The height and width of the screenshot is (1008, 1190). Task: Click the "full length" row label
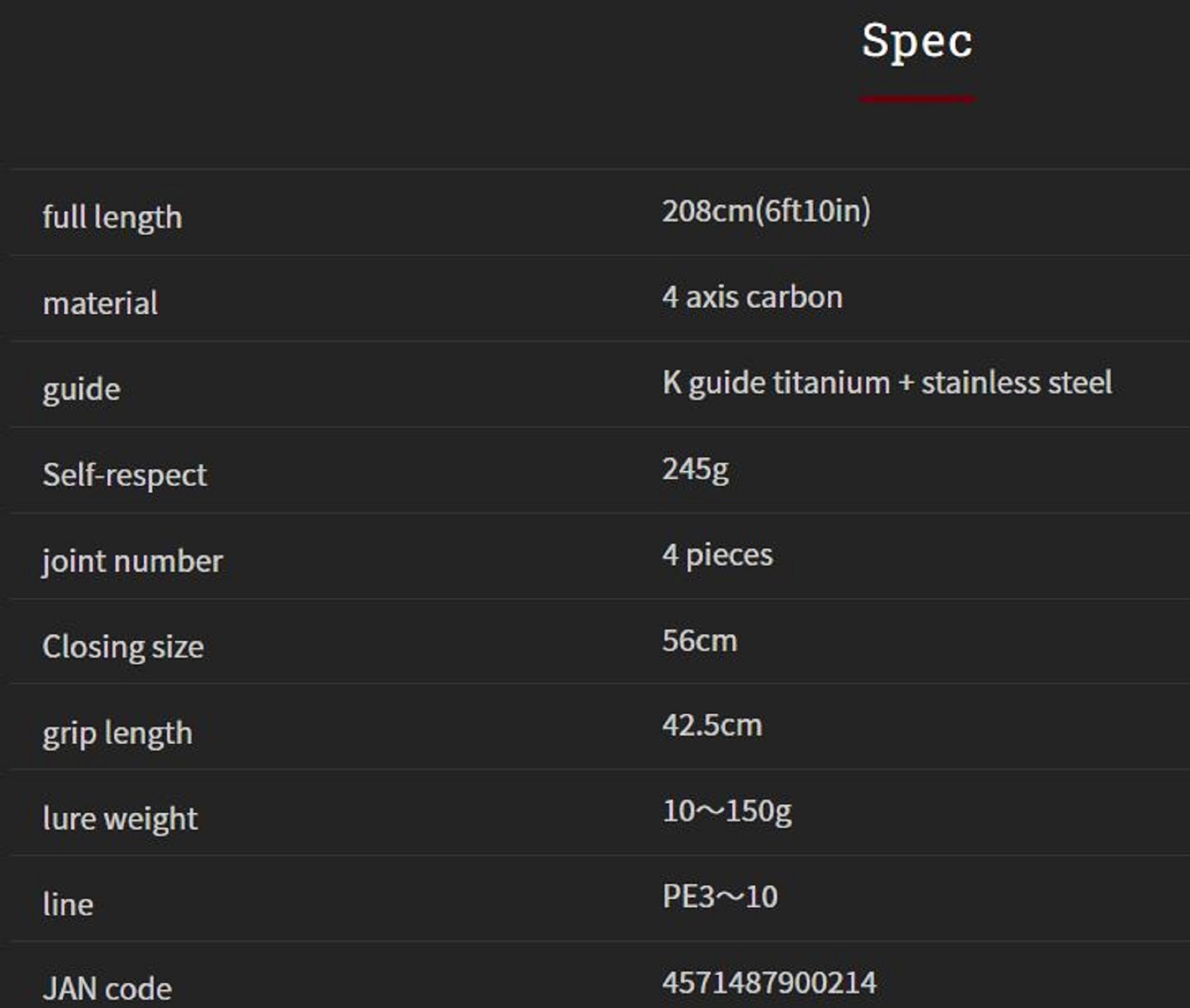pos(112,217)
